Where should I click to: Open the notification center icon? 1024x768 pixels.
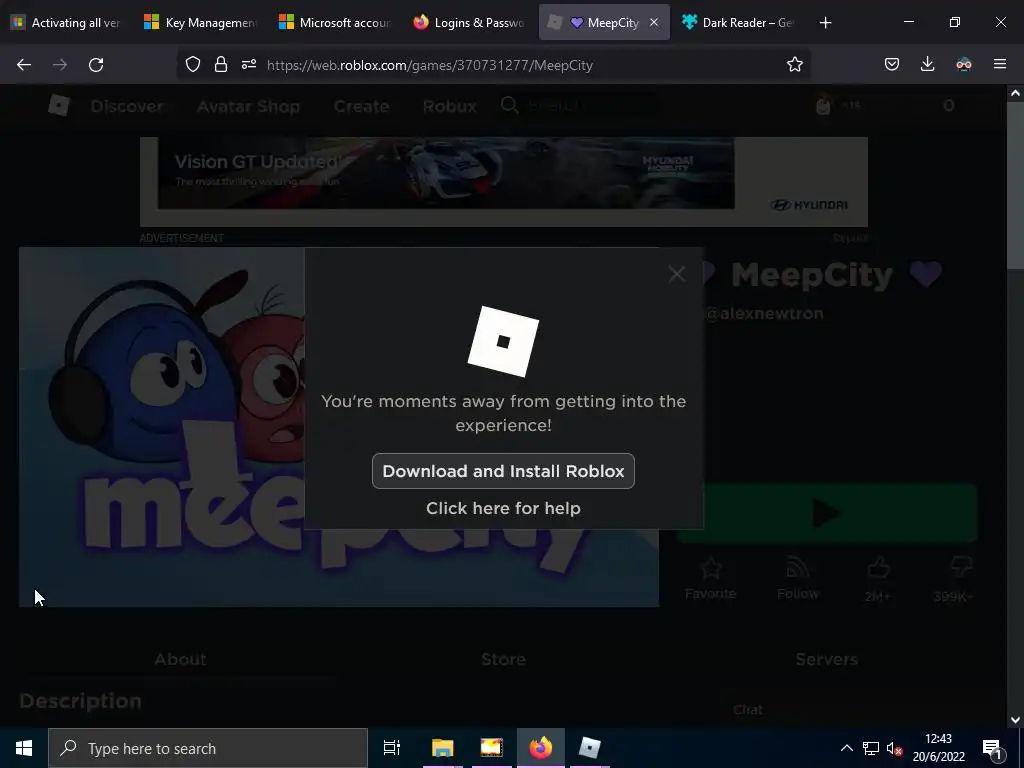point(993,748)
